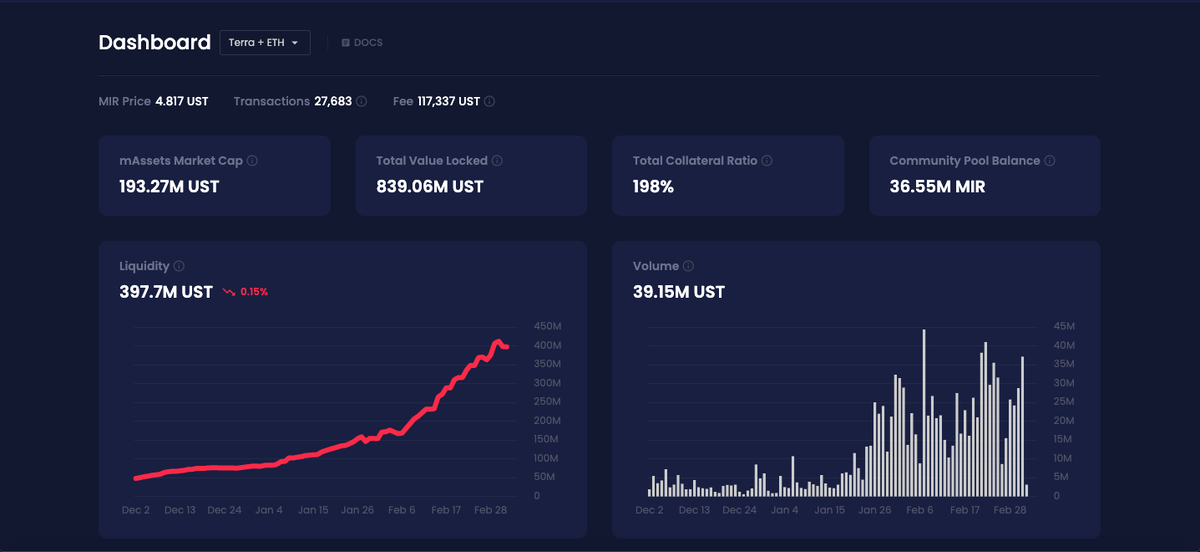Click info icon next to mAssets Market Cap
1200x552 pixels.
coord(252,160)
